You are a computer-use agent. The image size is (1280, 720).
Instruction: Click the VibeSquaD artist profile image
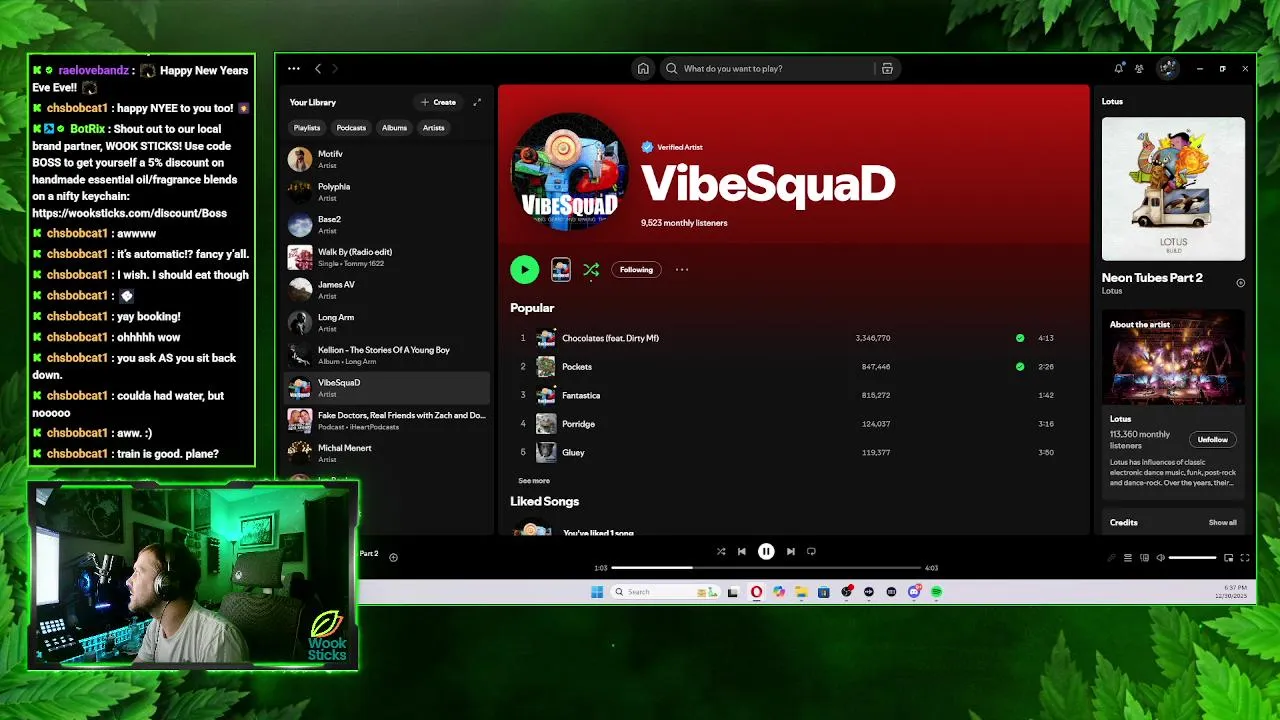pyautogui.click(x=569, y=172)
